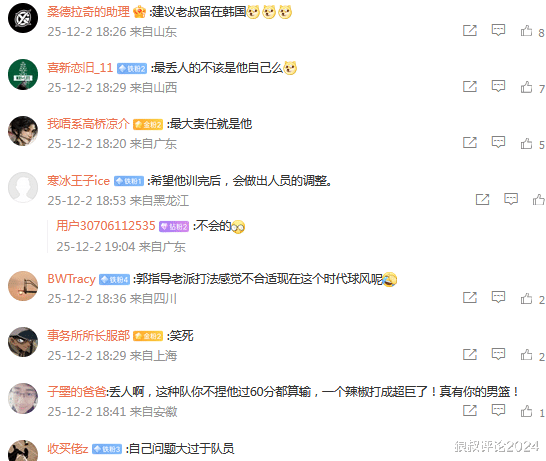Click 喜新恋旧_11's green avatar
The image size is (546, 461).
[23, 75]
